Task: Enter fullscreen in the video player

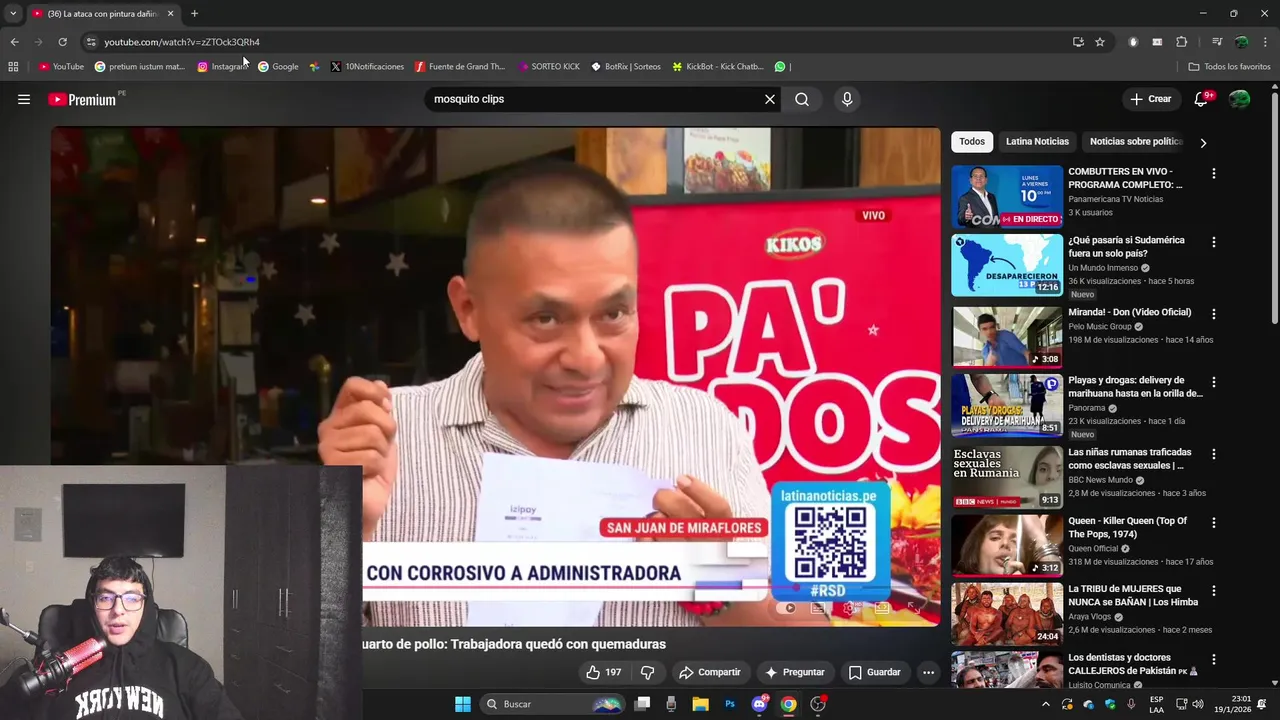Action: [x=913, y=608]
